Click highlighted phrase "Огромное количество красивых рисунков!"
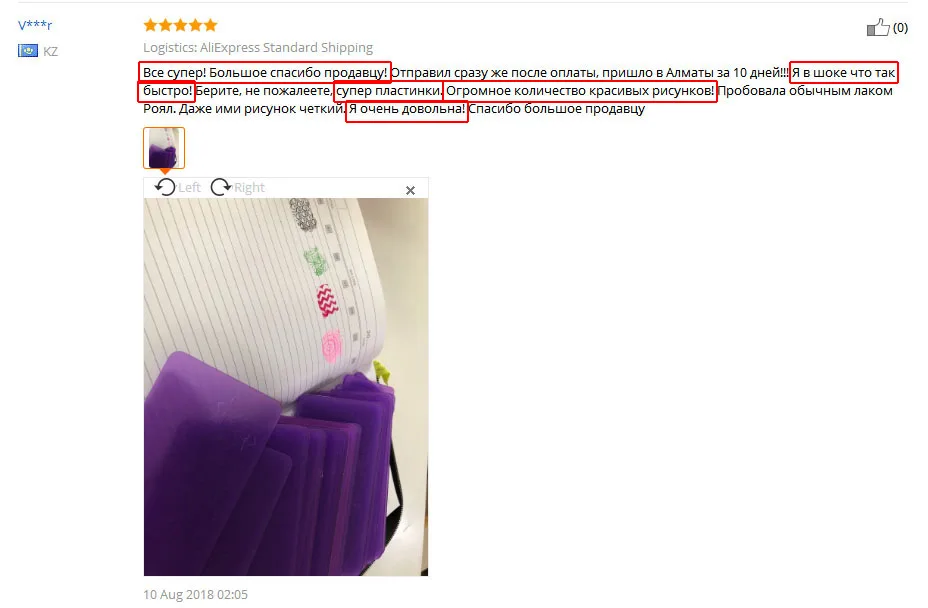The image size is (928, 608). click(580, 91)
